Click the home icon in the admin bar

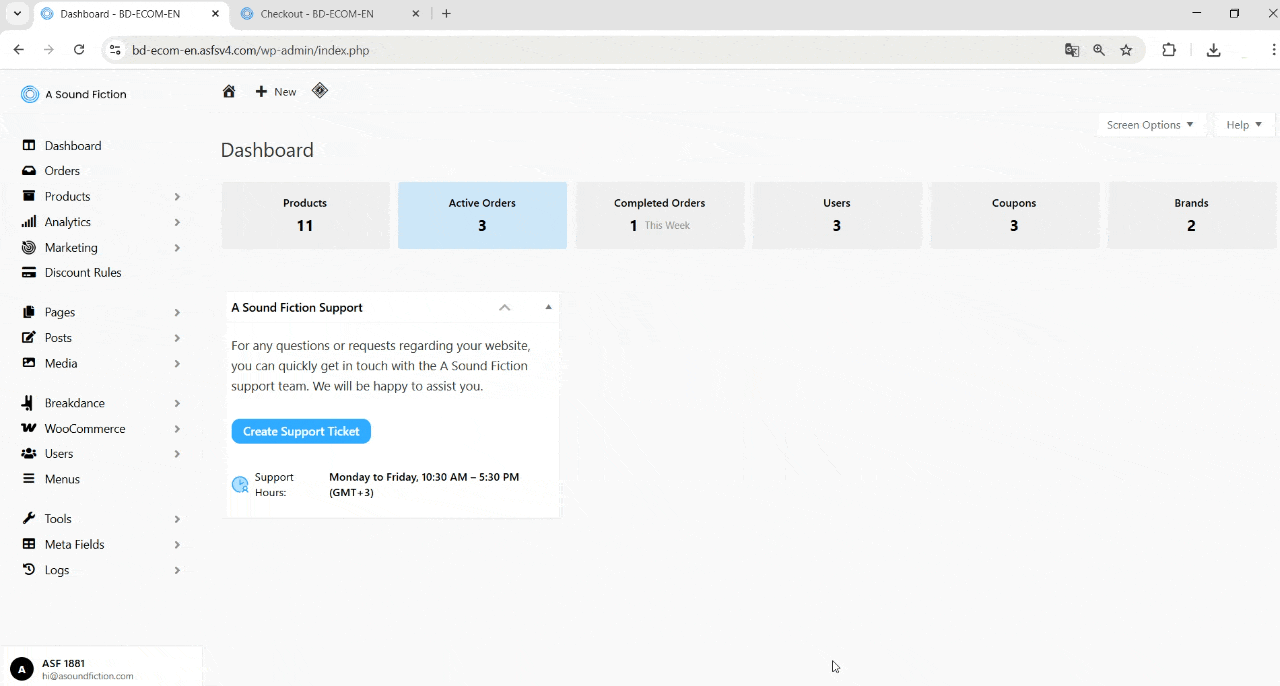(229, 91)
